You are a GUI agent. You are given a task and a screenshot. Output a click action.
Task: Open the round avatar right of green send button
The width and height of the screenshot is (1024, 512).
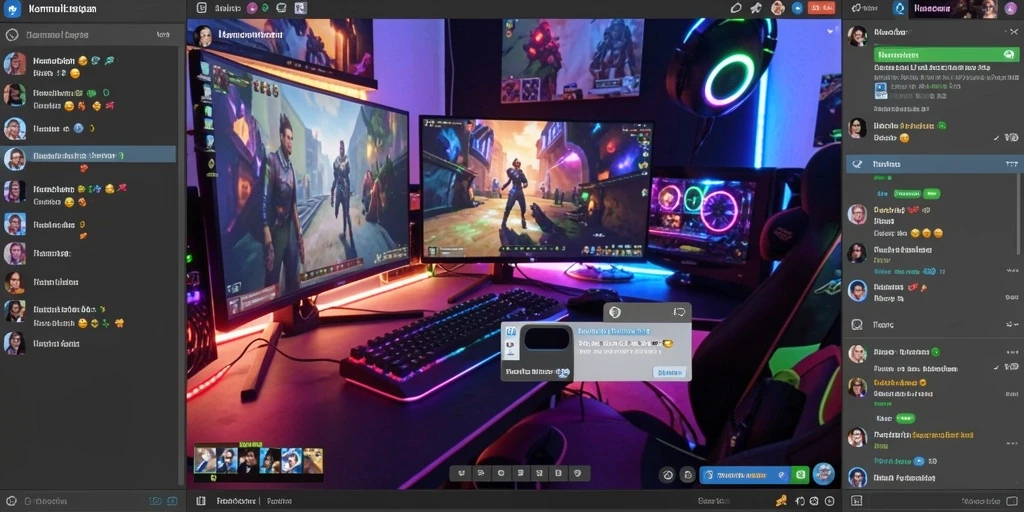click(x=824, y=474)
